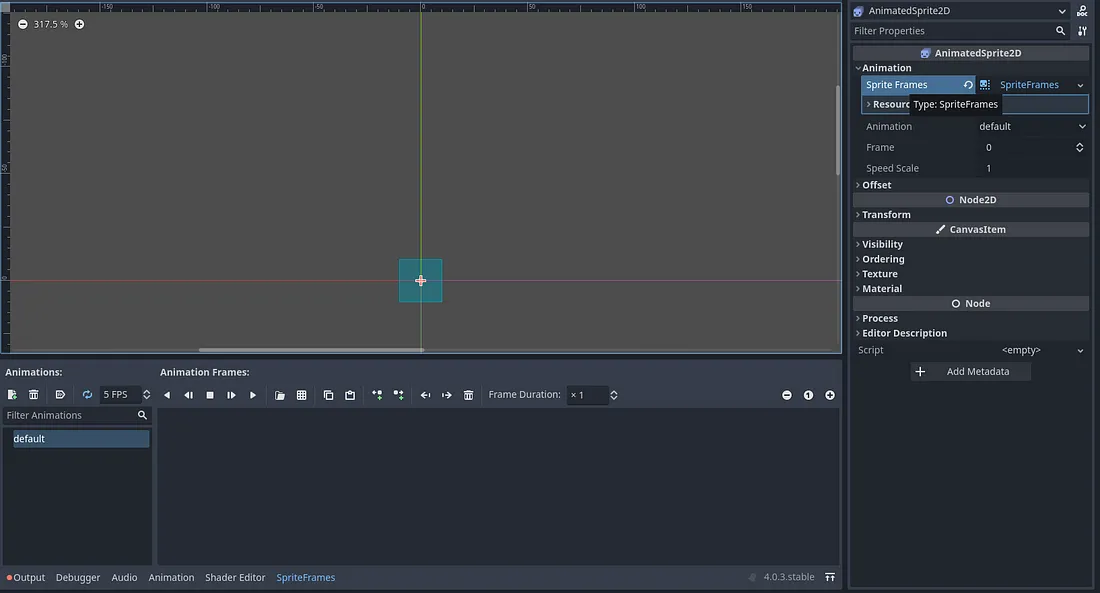
Task: Click the Filter Animations search box
Action: point(77,415)
